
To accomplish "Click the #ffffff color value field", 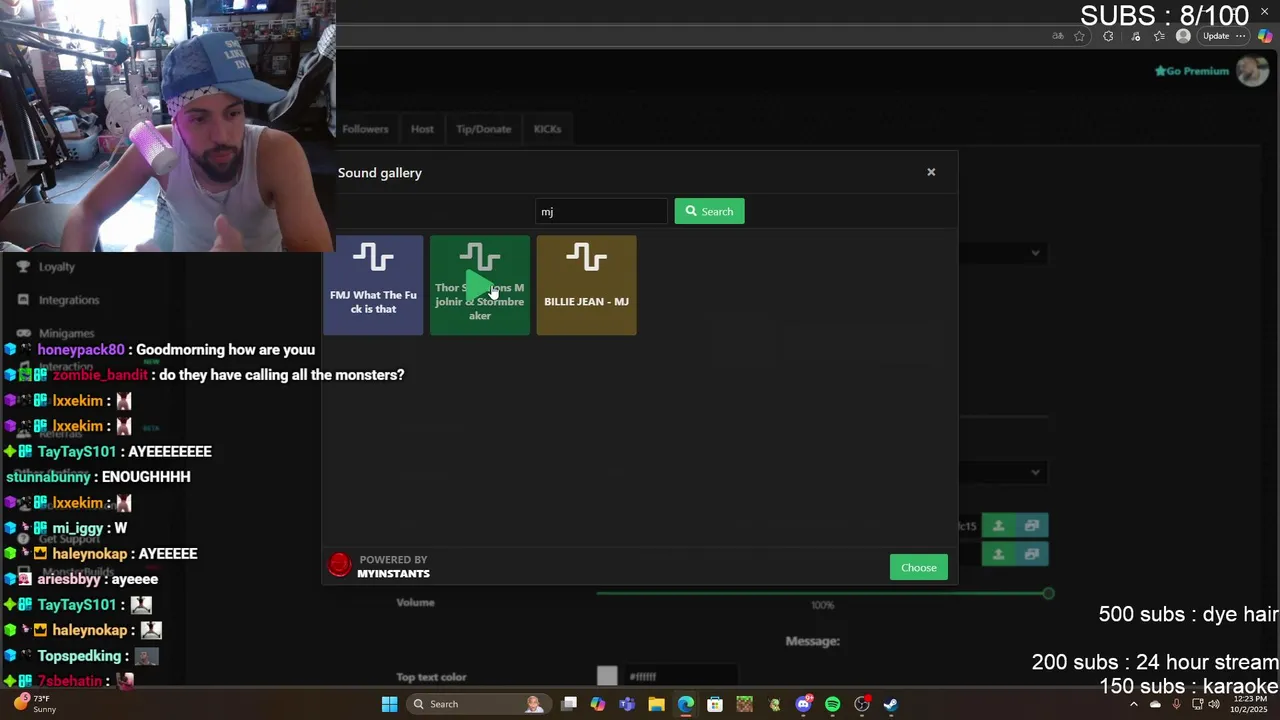I will (x=681, y=676).
